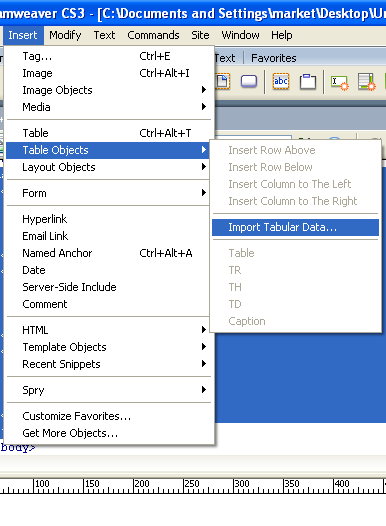Open the Modify menu
386x526 pixels.
click(x=65, y=35)
